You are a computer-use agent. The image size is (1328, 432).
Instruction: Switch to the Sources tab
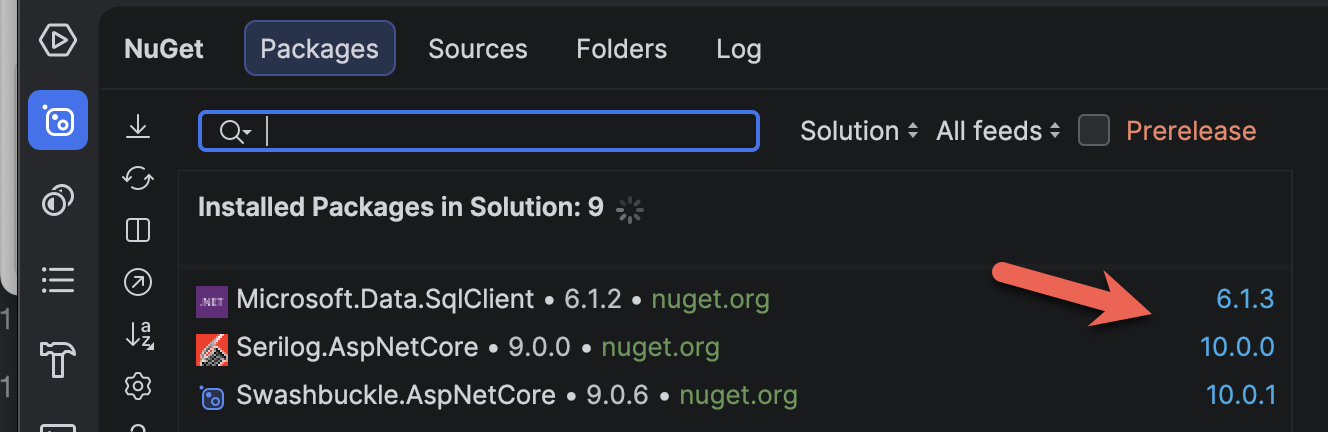[477, 49]
